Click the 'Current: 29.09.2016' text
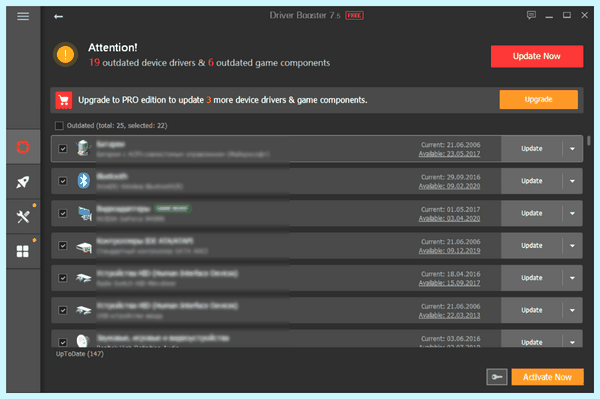The image size is (600, 399). [x=450, y=177]
